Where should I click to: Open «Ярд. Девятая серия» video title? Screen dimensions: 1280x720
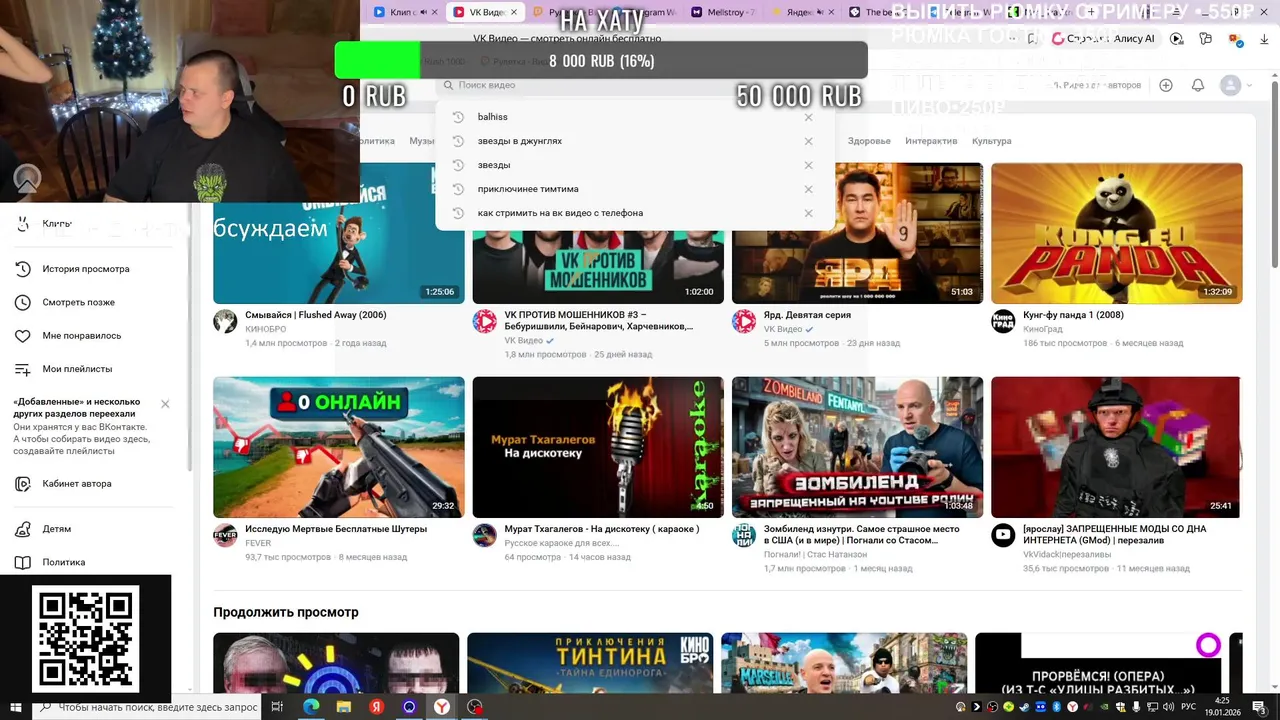[x=807, y=315]
